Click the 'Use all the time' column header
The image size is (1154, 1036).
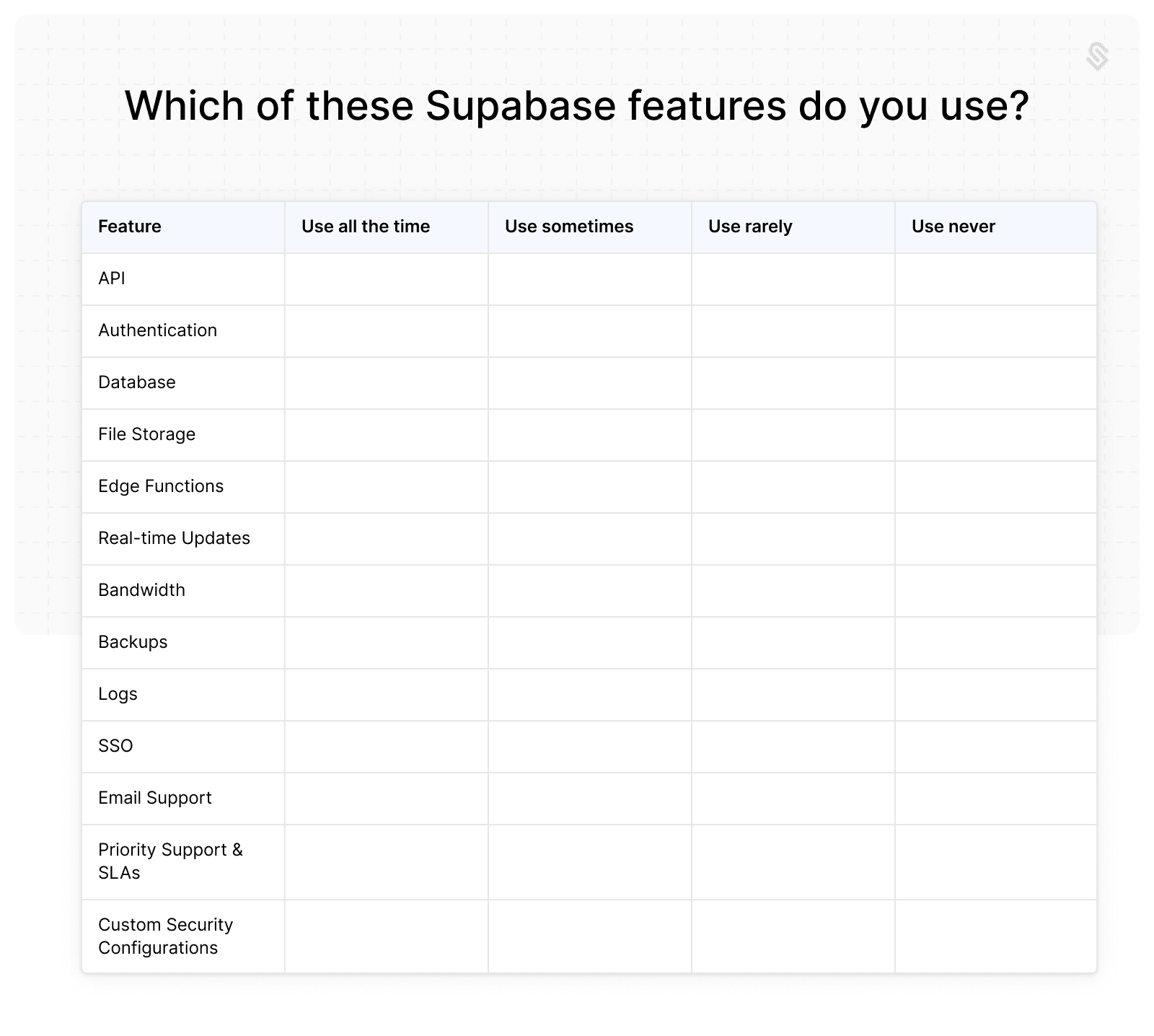point(366,227)
